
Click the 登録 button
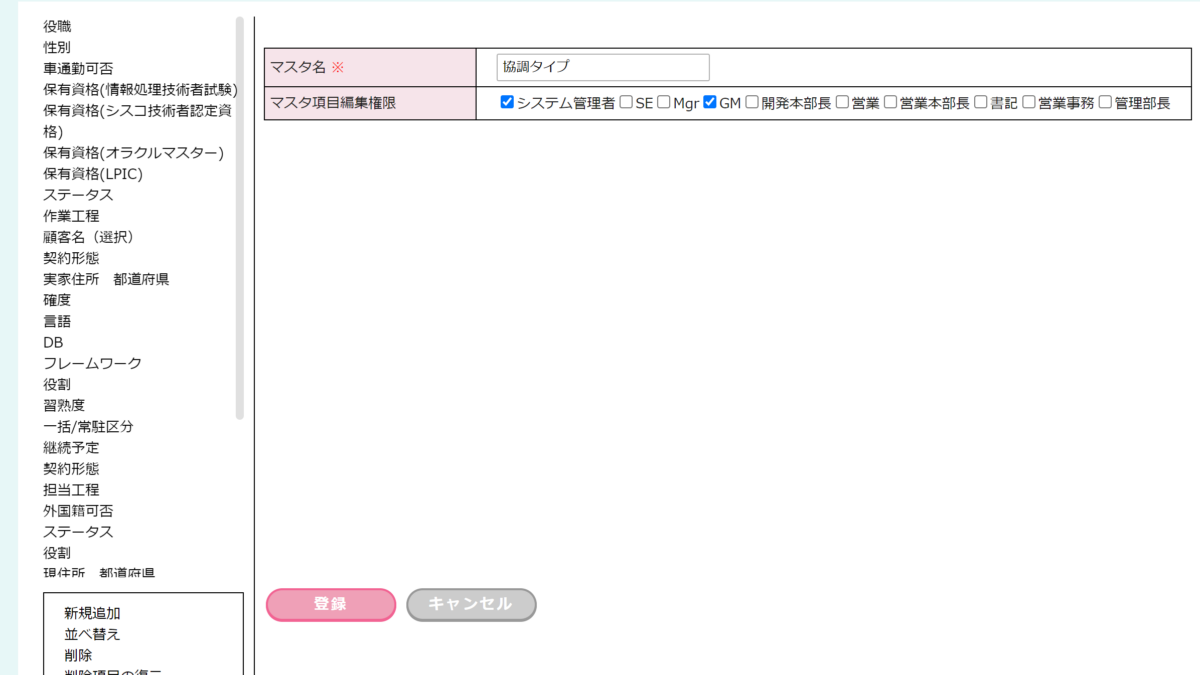tap(330, 604)
